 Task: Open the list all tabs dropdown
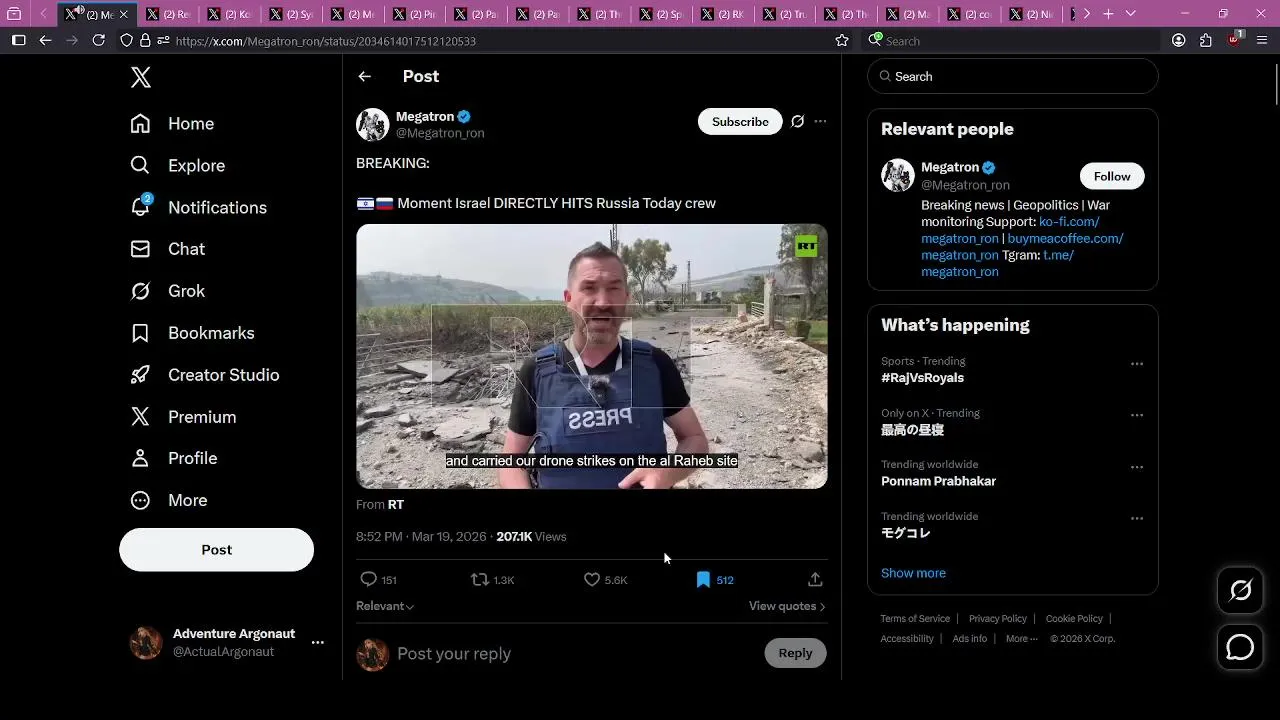click(x=1131, y=14)
